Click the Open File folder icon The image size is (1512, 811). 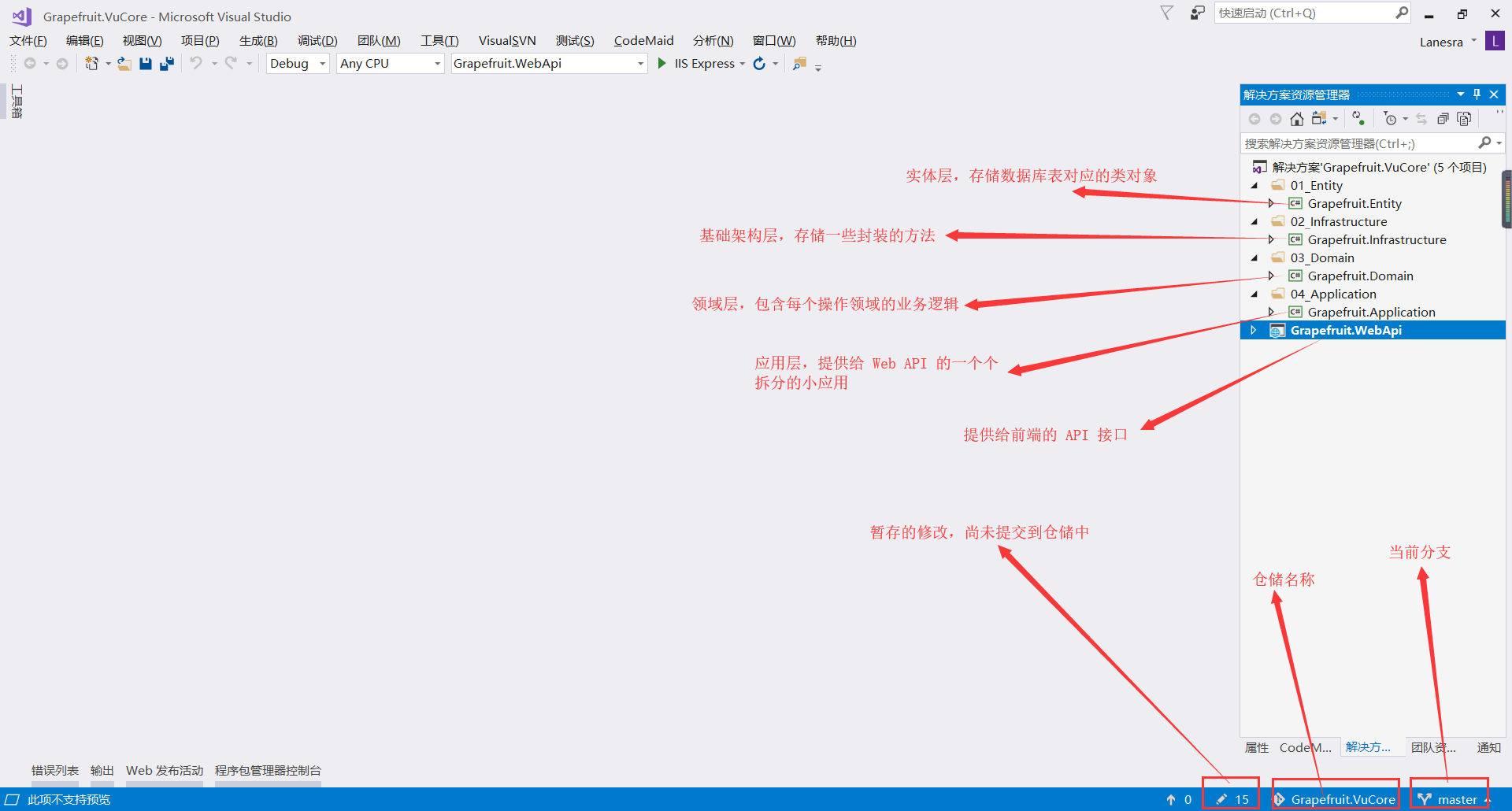click(124, 64)
